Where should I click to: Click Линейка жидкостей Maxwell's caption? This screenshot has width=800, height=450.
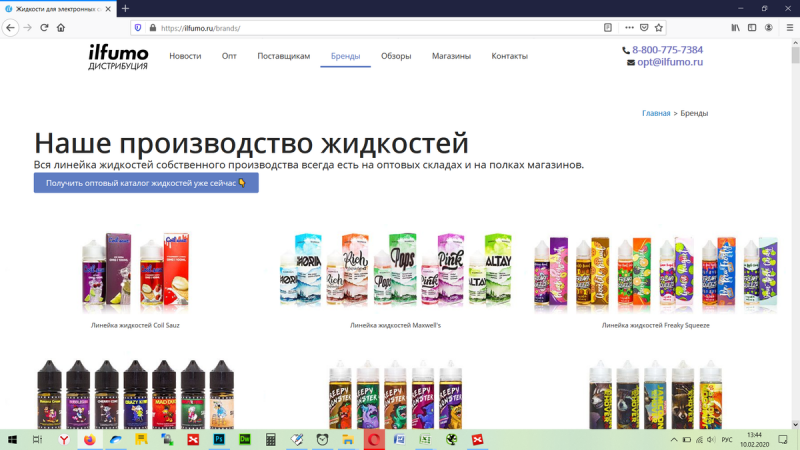395,325
